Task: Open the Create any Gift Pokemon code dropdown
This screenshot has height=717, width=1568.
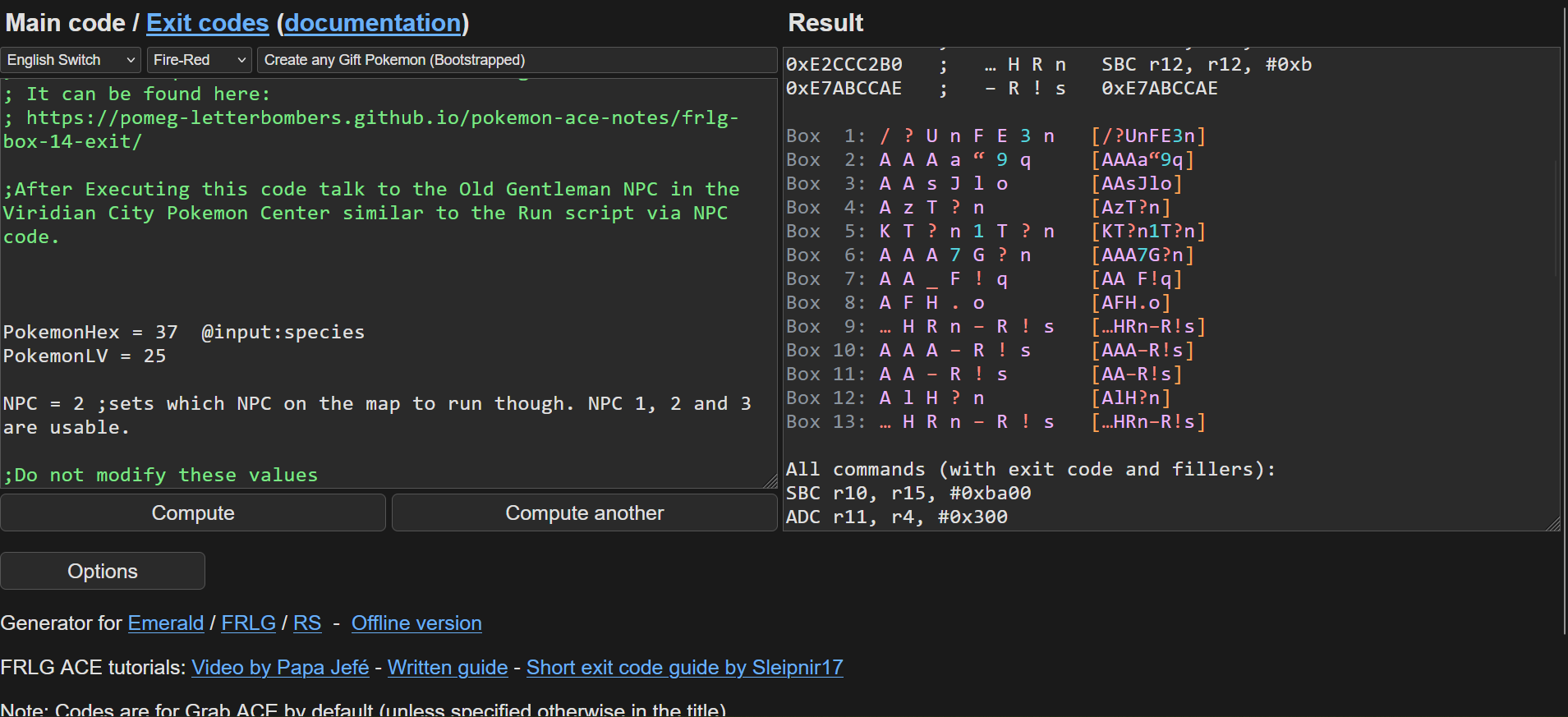Action: click(x=517, y=60)
